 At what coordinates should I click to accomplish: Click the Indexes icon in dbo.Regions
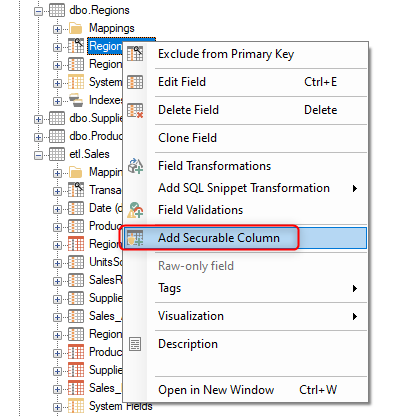[x=76, y=100]
